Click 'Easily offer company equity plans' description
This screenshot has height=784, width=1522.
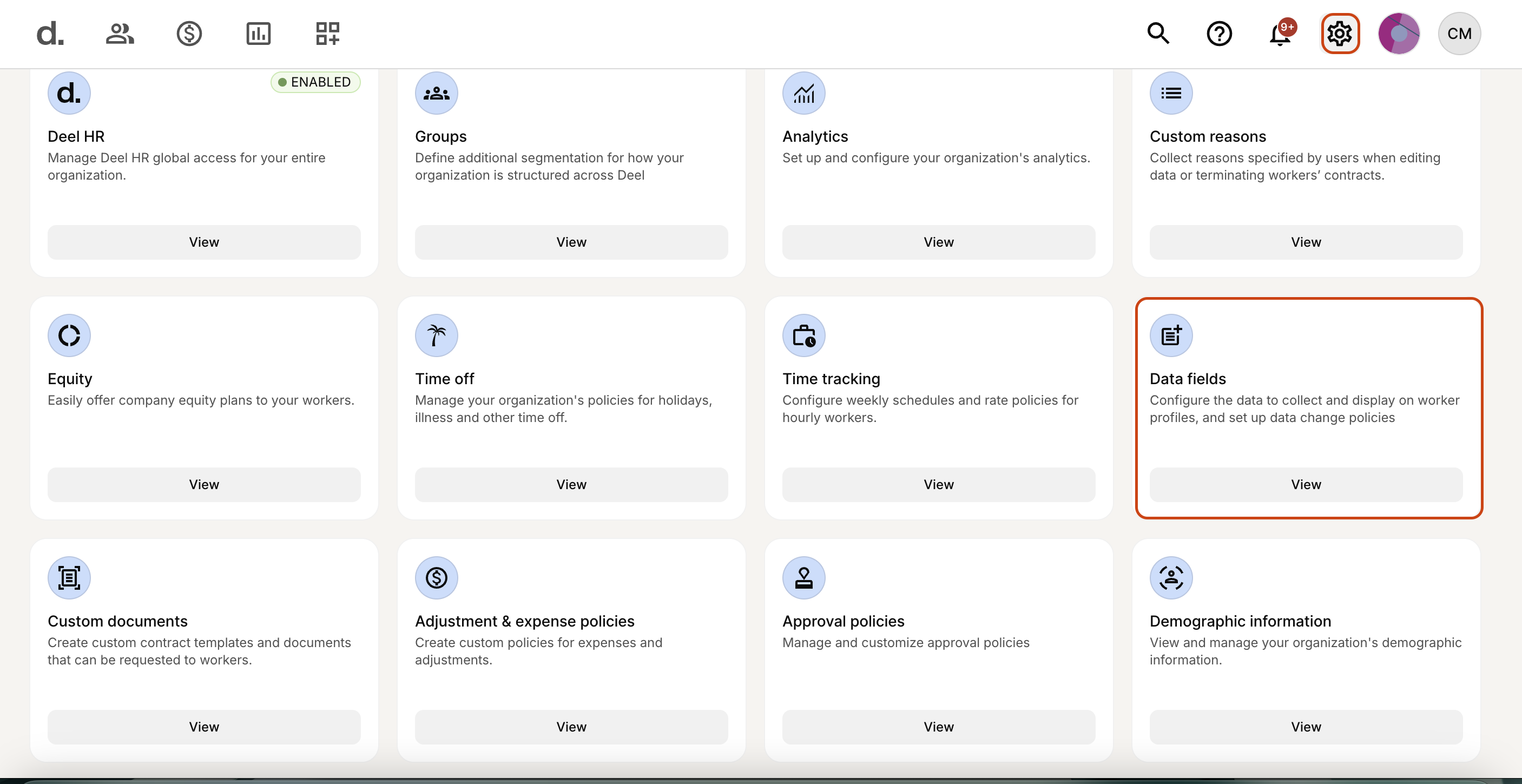click(201, 400)
